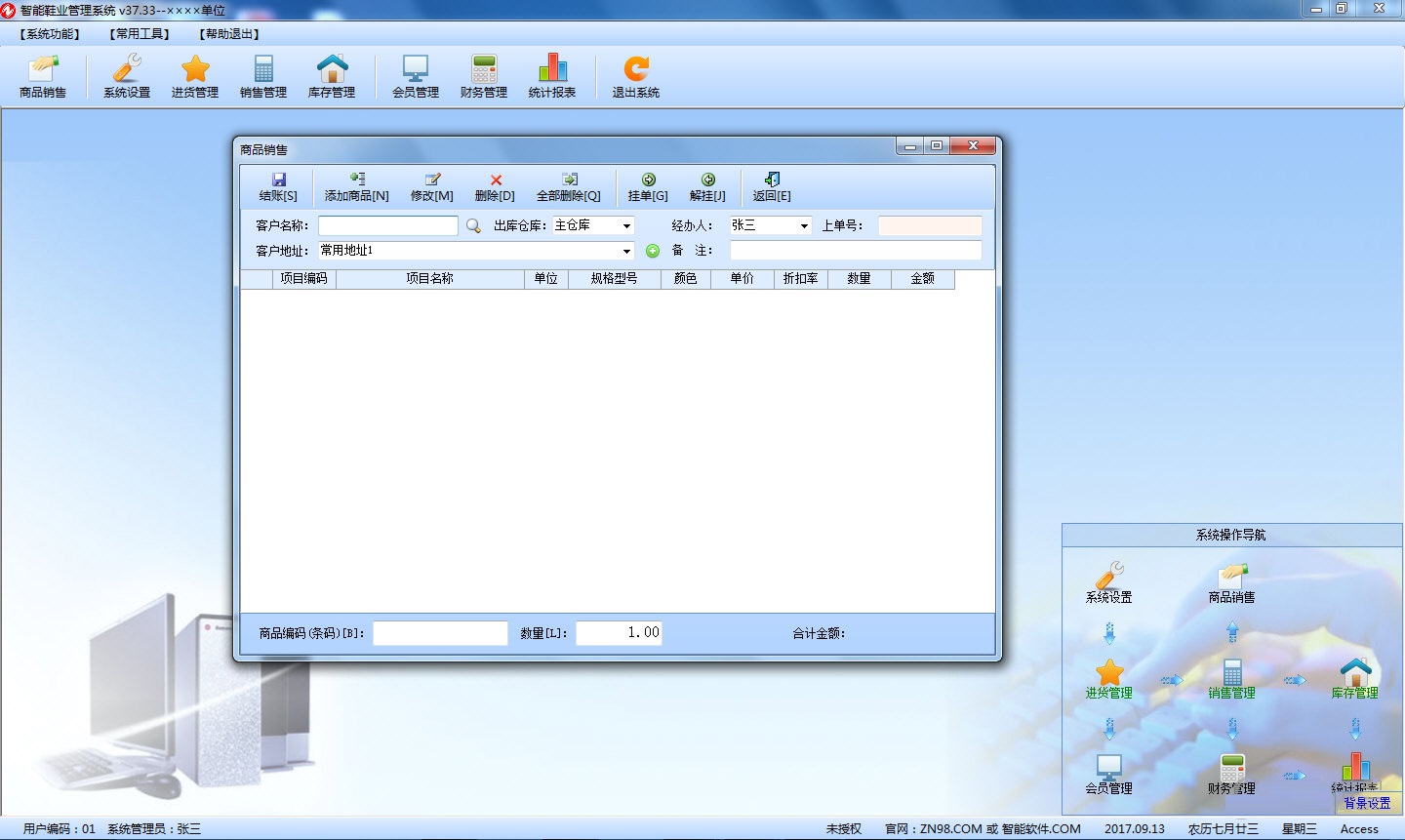Screen dimensions: 1405x840
Task: Open the 【系统功能】 menu
Action: tap(50, 34)
